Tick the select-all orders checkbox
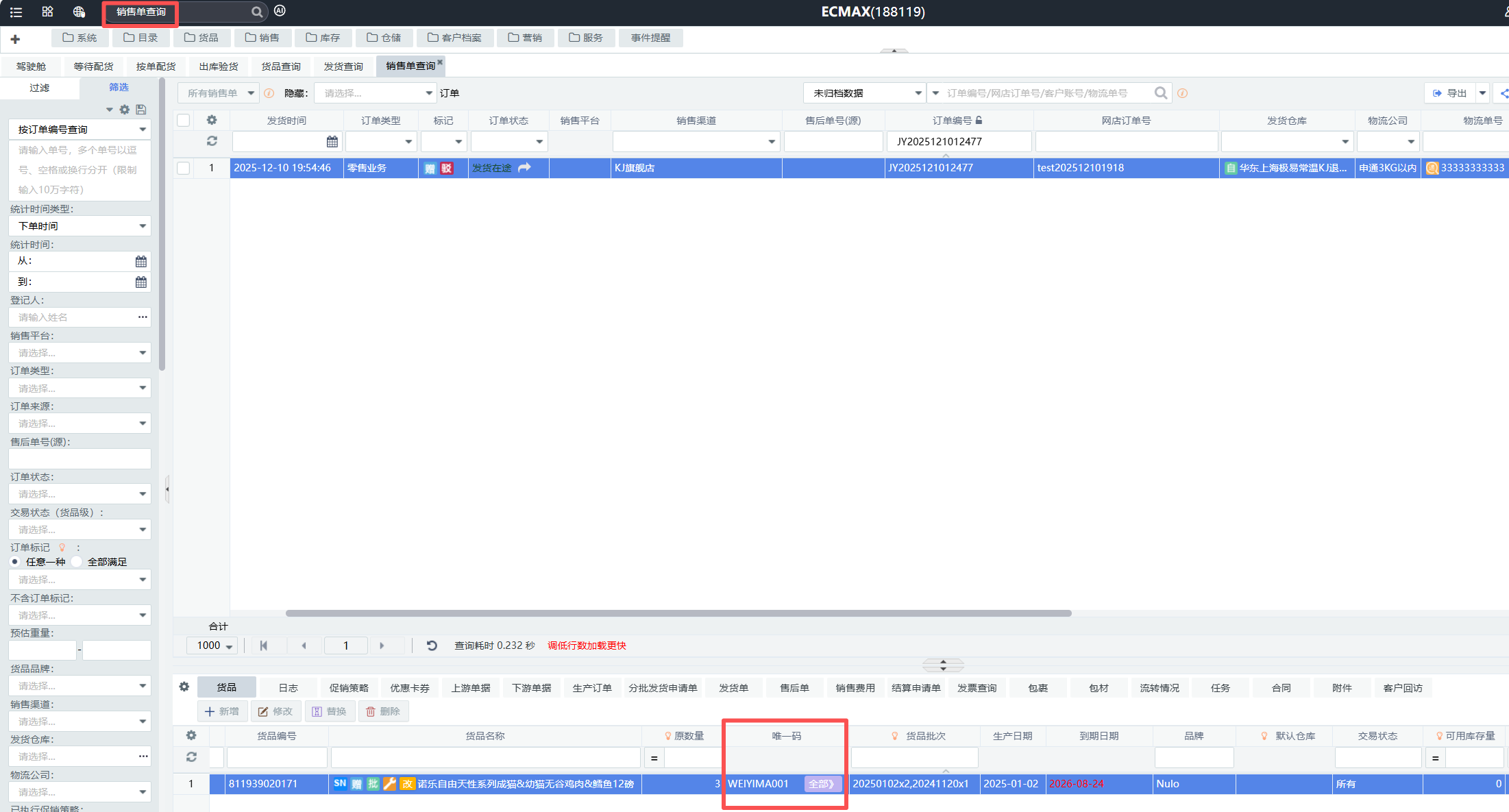This screenshot has height=812, width=1509. (184, 121)
